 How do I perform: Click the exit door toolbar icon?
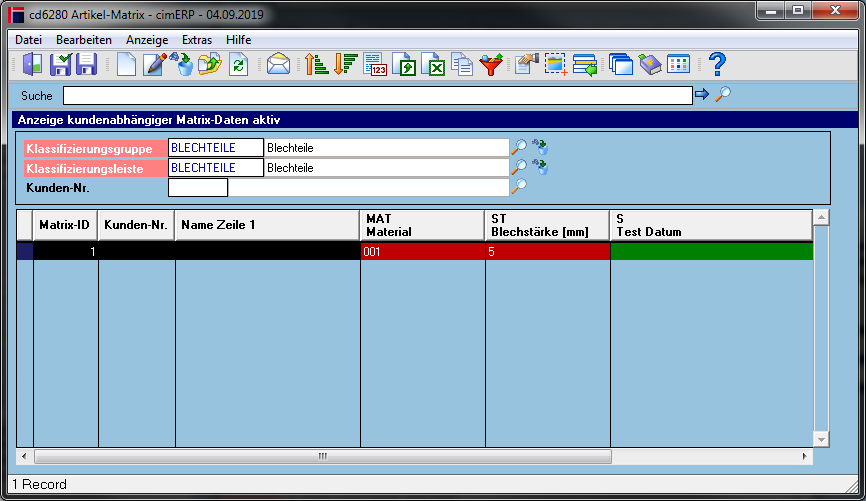tap(33, 65)
